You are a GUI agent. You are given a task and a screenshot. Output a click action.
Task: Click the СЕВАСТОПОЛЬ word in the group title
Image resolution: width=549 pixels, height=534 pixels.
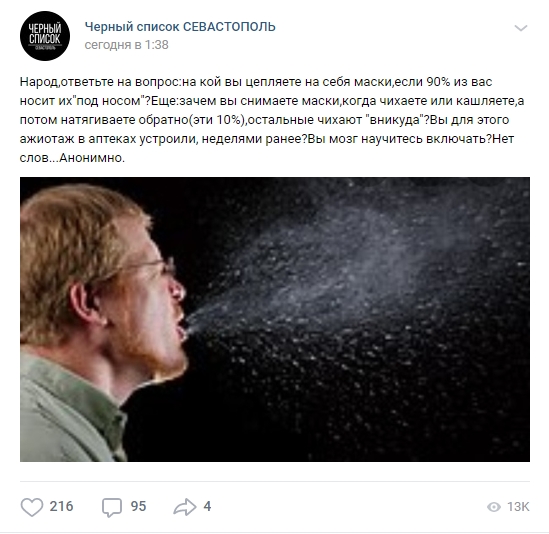(x=229, y=27)
